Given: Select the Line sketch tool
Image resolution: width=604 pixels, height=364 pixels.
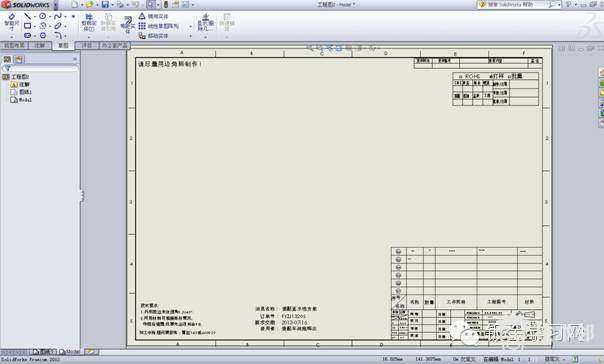Looking at the screenshot, I should click(x=27, y=16).
